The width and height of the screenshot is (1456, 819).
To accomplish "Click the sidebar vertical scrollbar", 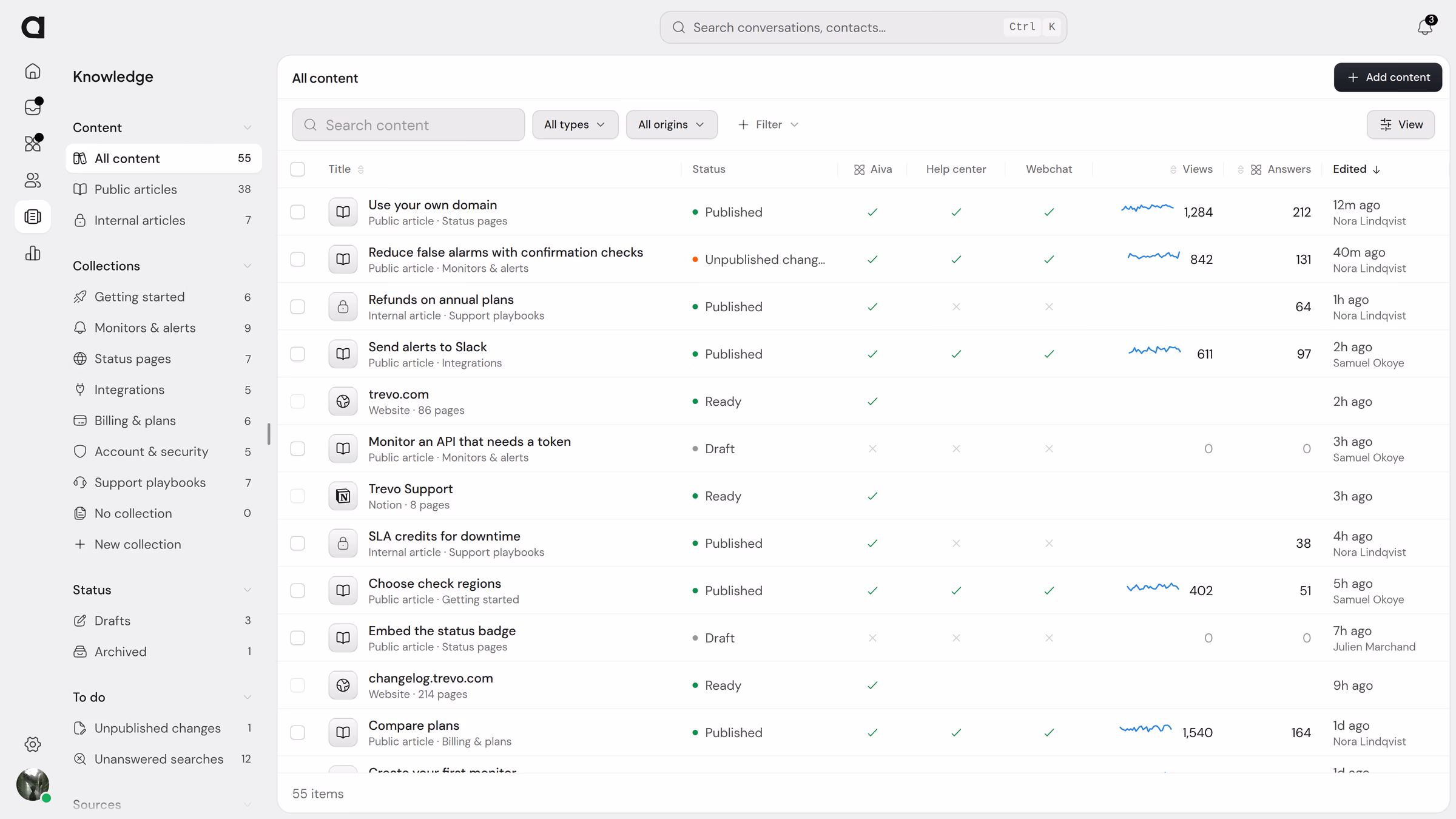I will tap(268, 434).
